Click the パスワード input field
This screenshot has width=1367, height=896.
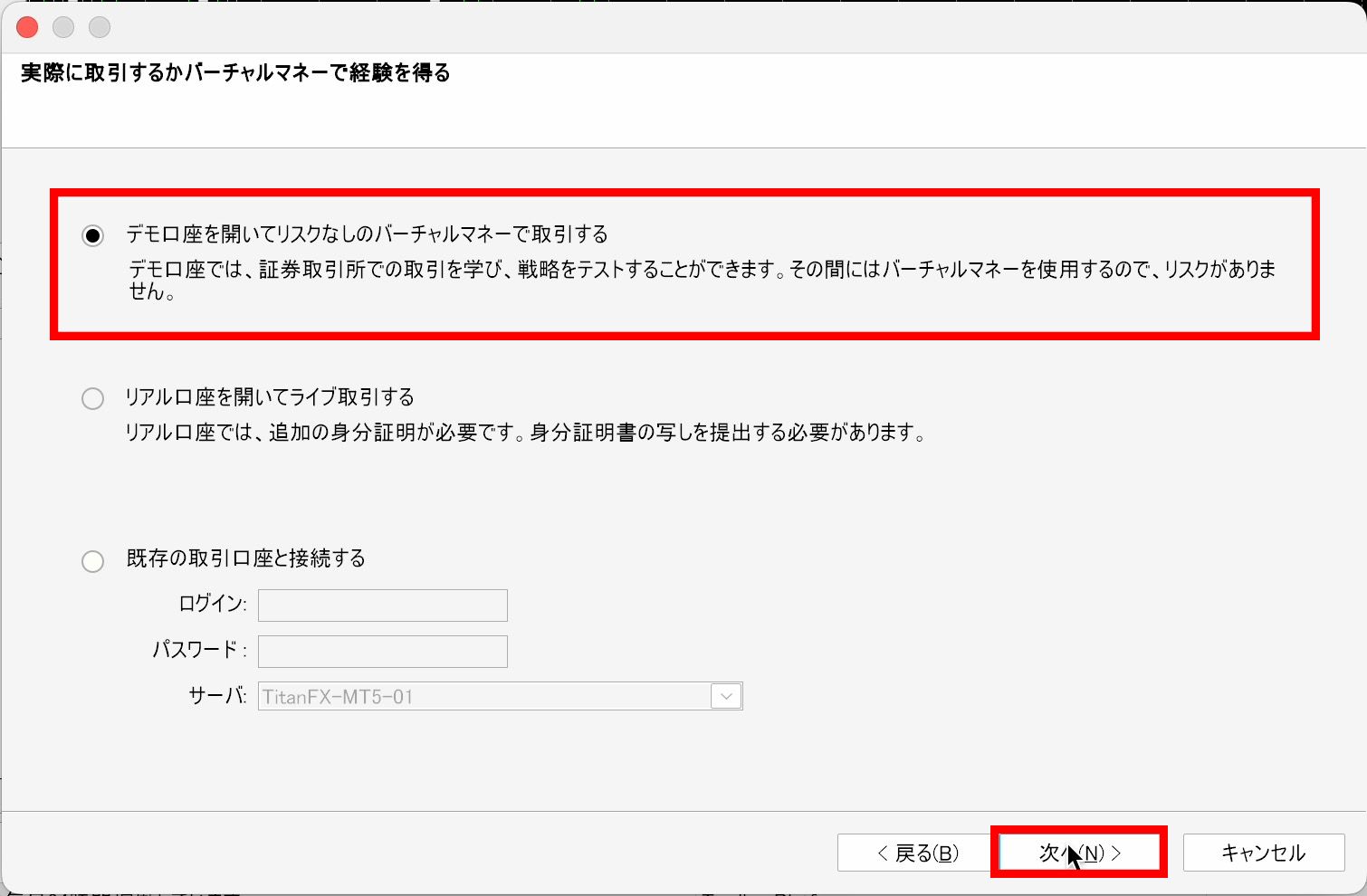(383, 652)
